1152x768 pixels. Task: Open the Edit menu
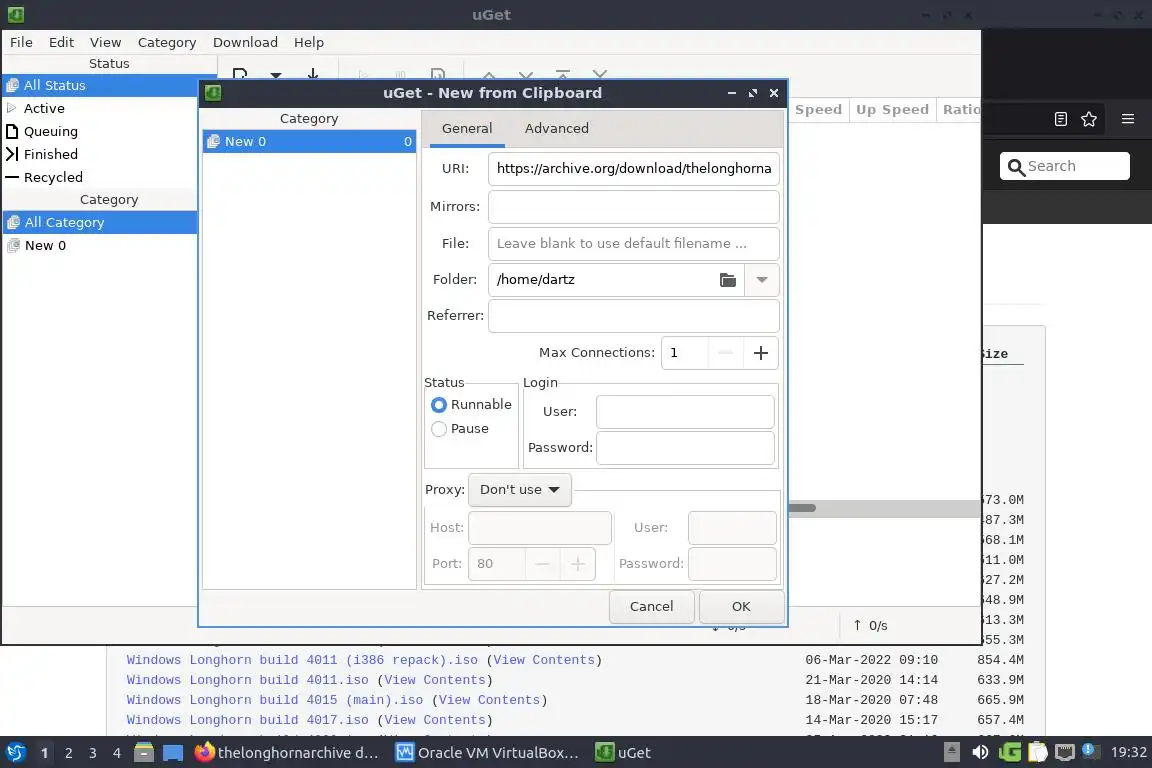(x=61, y=43)
